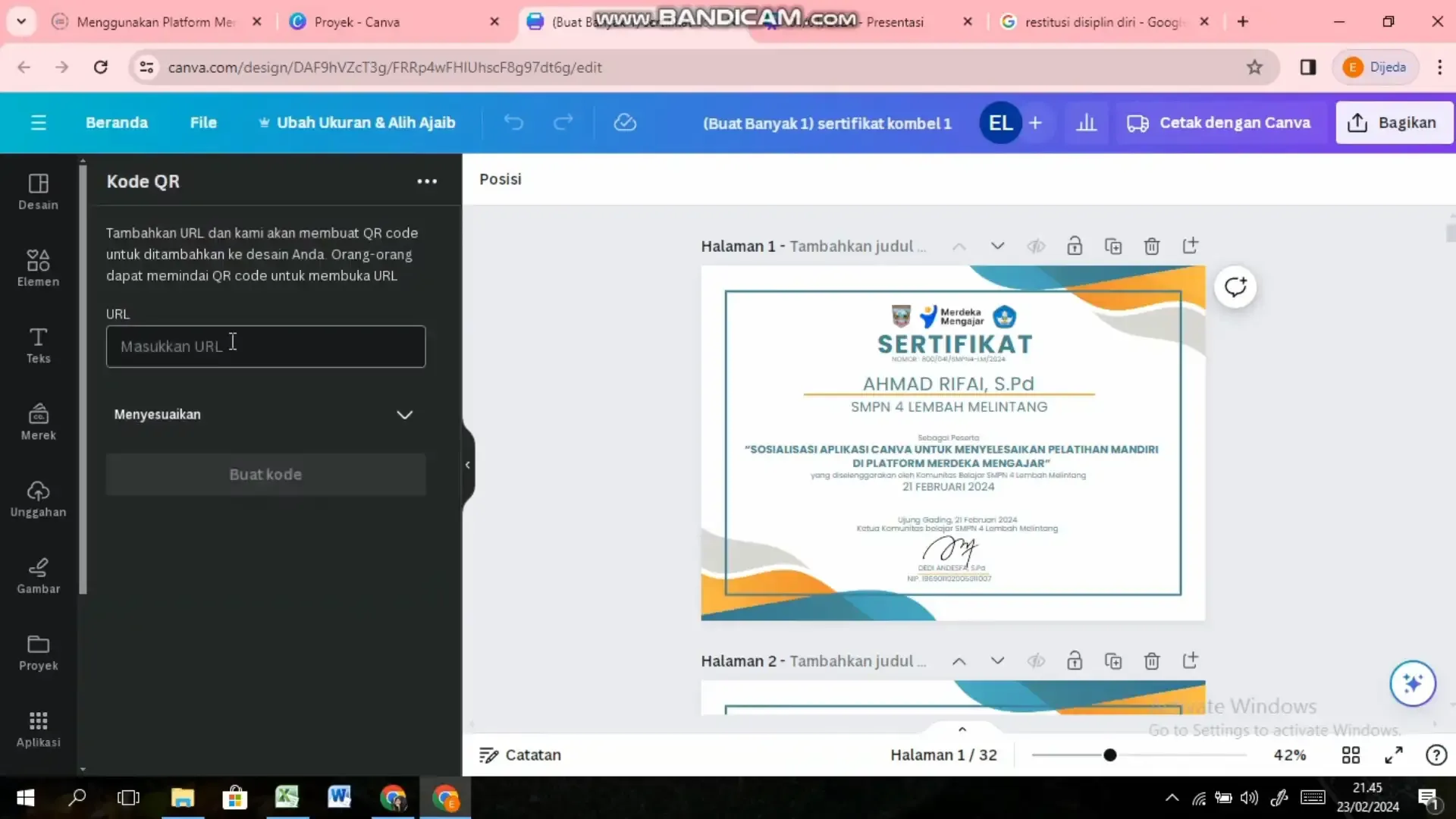Open Beranda home menu

point(117,123)
